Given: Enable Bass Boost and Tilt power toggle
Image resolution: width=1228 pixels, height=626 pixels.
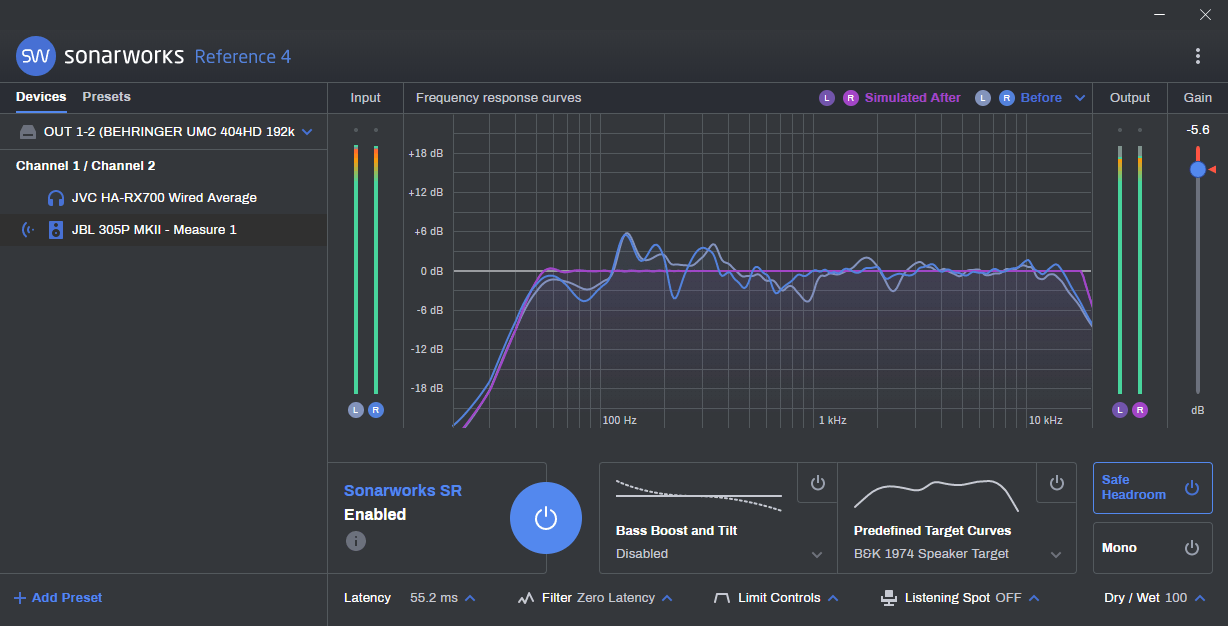Looking at the screenshot, I should [x=818, y=483].
